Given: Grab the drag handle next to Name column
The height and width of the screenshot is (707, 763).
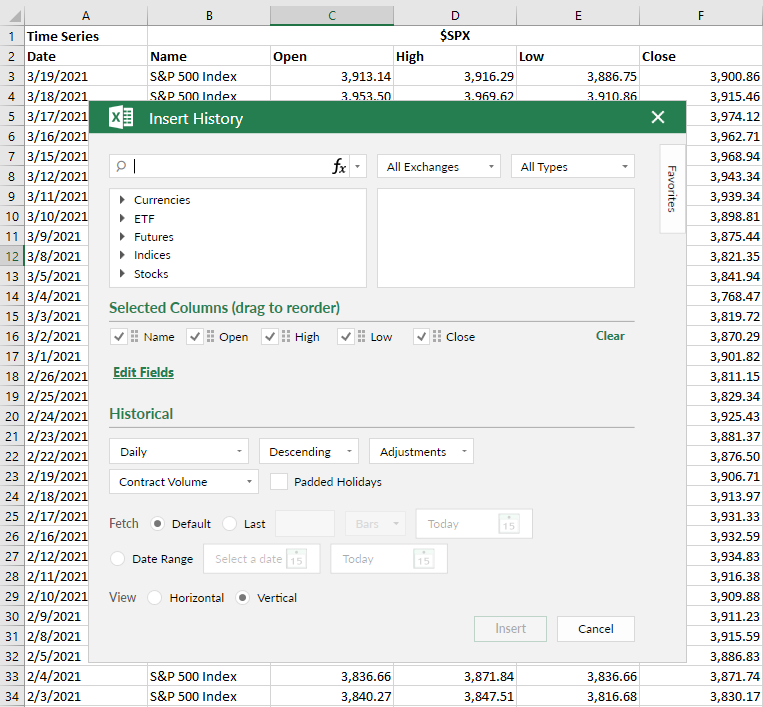Looking at the screenshot, I should (134, 337).
